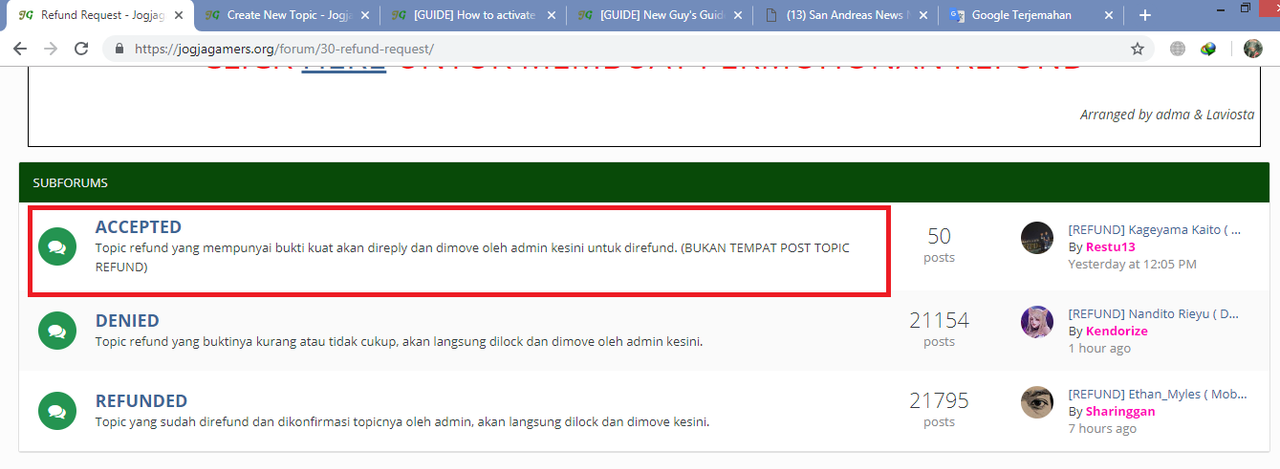This screenshot has height=469, width=1280.
Task: Open the DENIED subforum
Action: tap(127, 321)
